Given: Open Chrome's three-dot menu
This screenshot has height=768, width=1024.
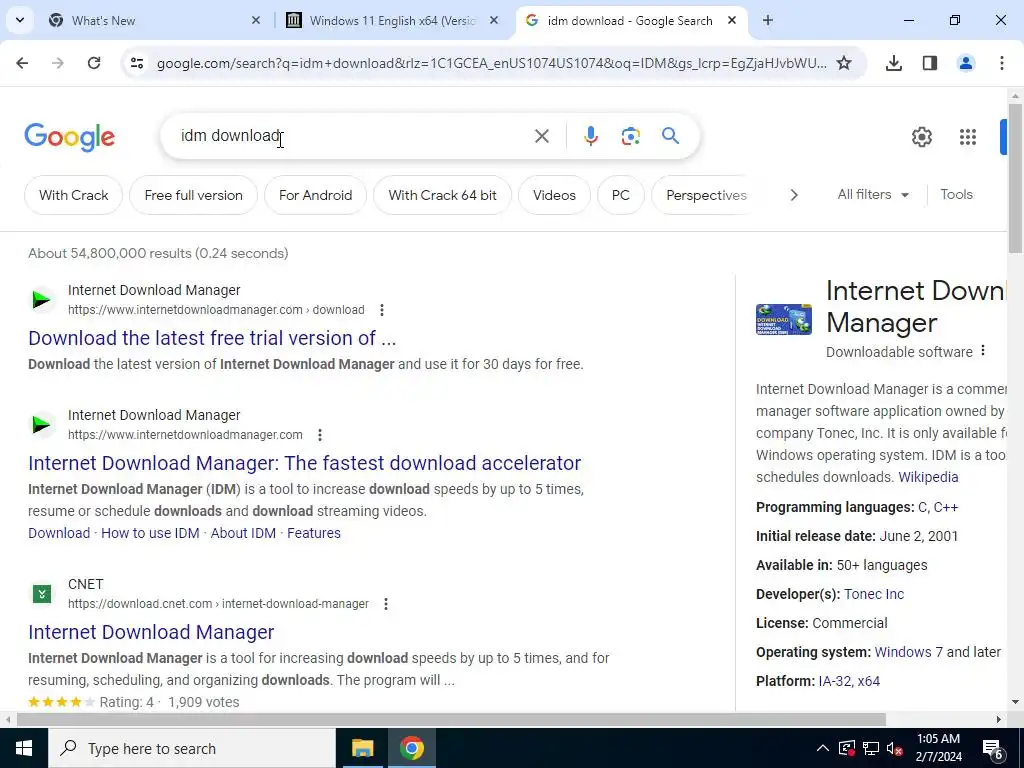Looking at the screenshot, I should [x=1002, y=63].
